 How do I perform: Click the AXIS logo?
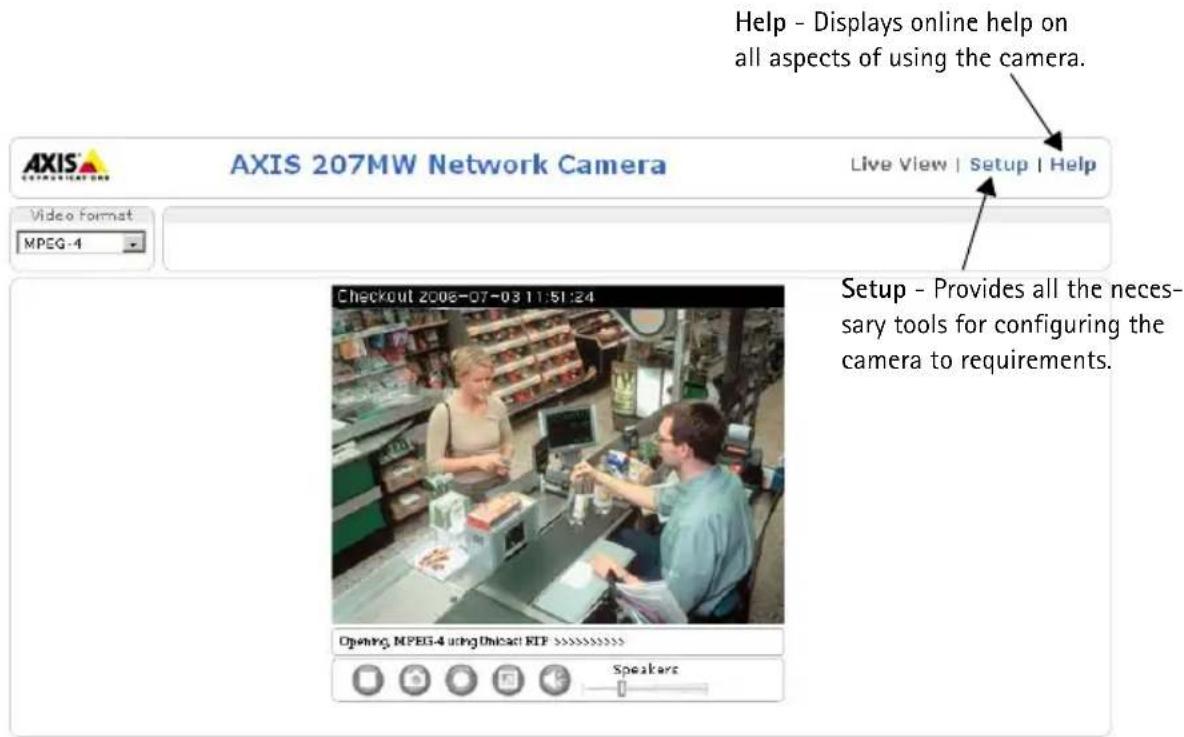pos(66,165)
